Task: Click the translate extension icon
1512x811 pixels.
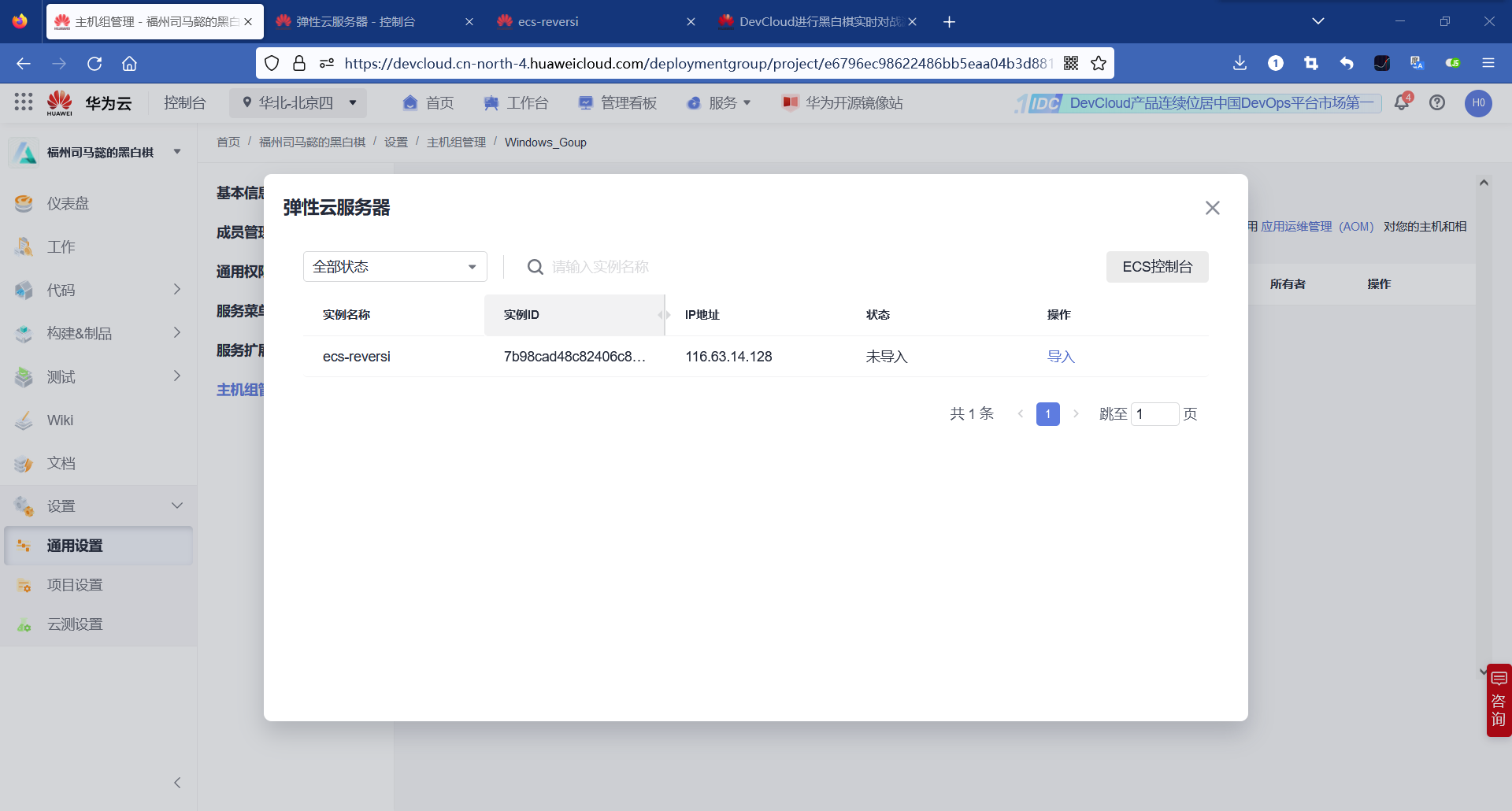Action: (1417, 63)
